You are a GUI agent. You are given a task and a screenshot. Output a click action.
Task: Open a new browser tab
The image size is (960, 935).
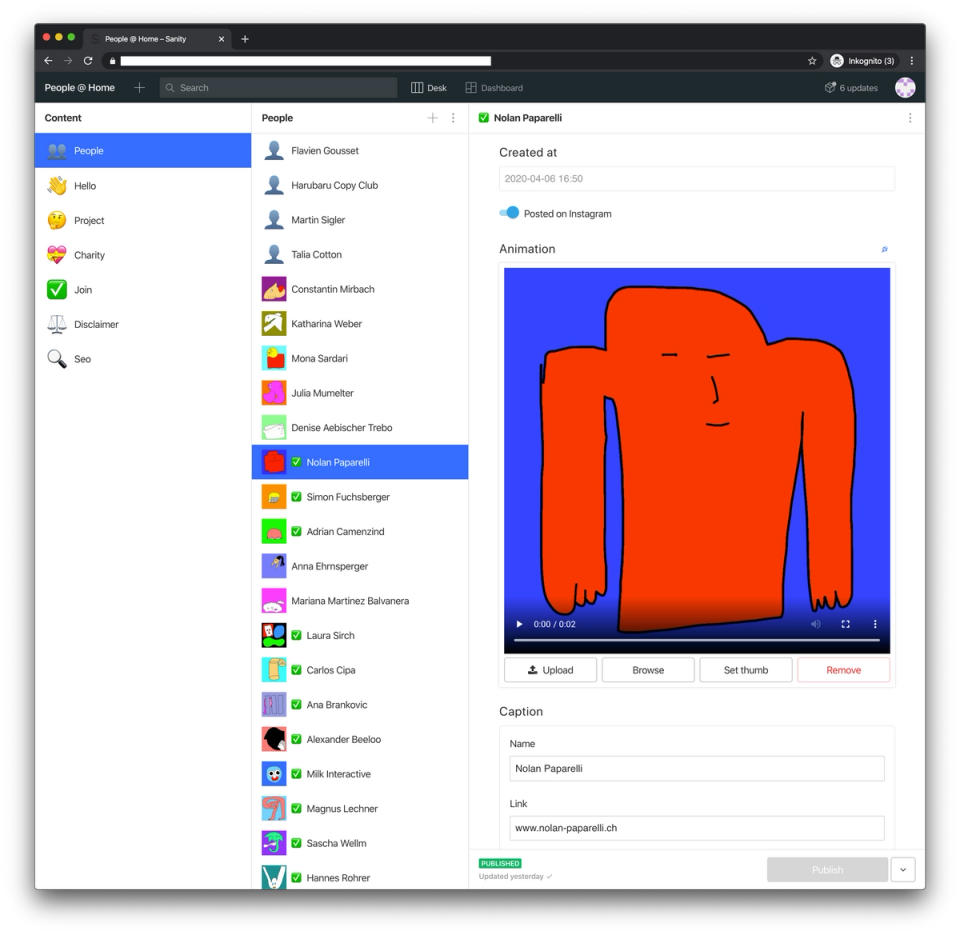pyautogui.click(x=245, y=39)
